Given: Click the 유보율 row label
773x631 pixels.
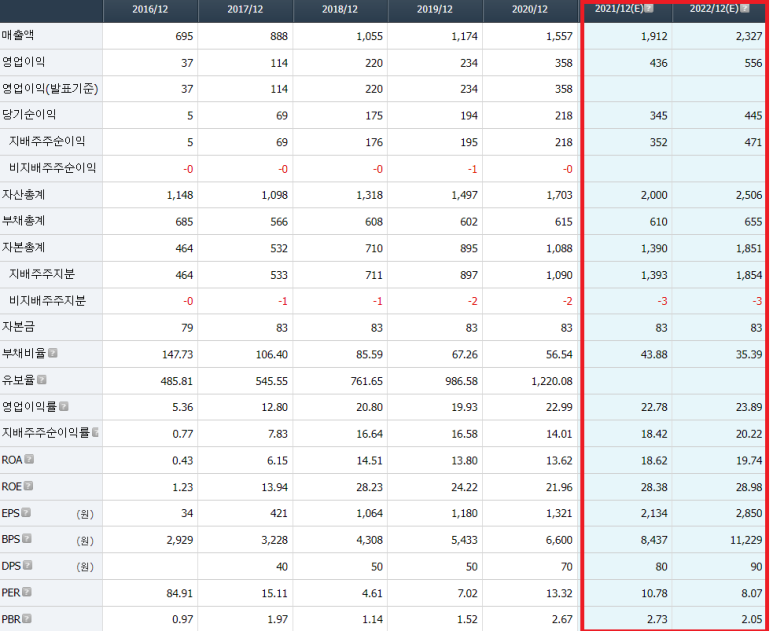Looking at the screenshot, I should (x=18, y=380).
